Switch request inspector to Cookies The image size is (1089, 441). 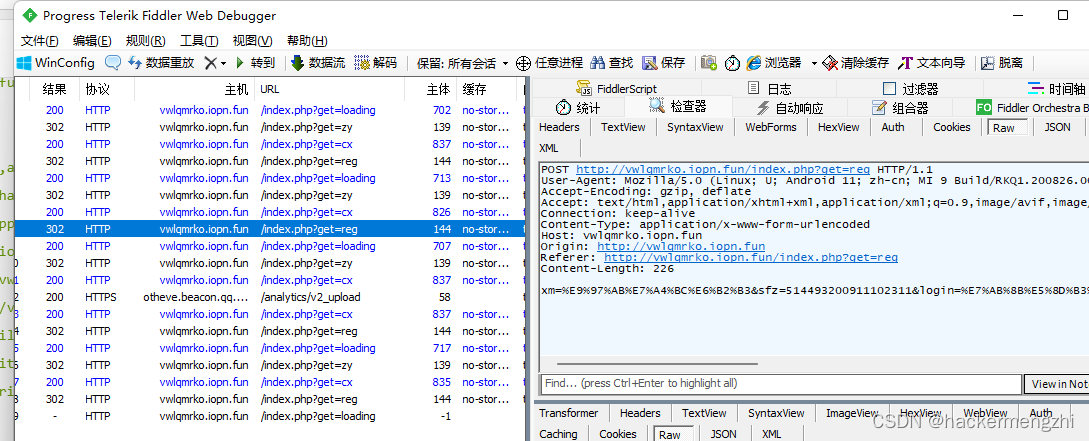click(x=951, y=127)
